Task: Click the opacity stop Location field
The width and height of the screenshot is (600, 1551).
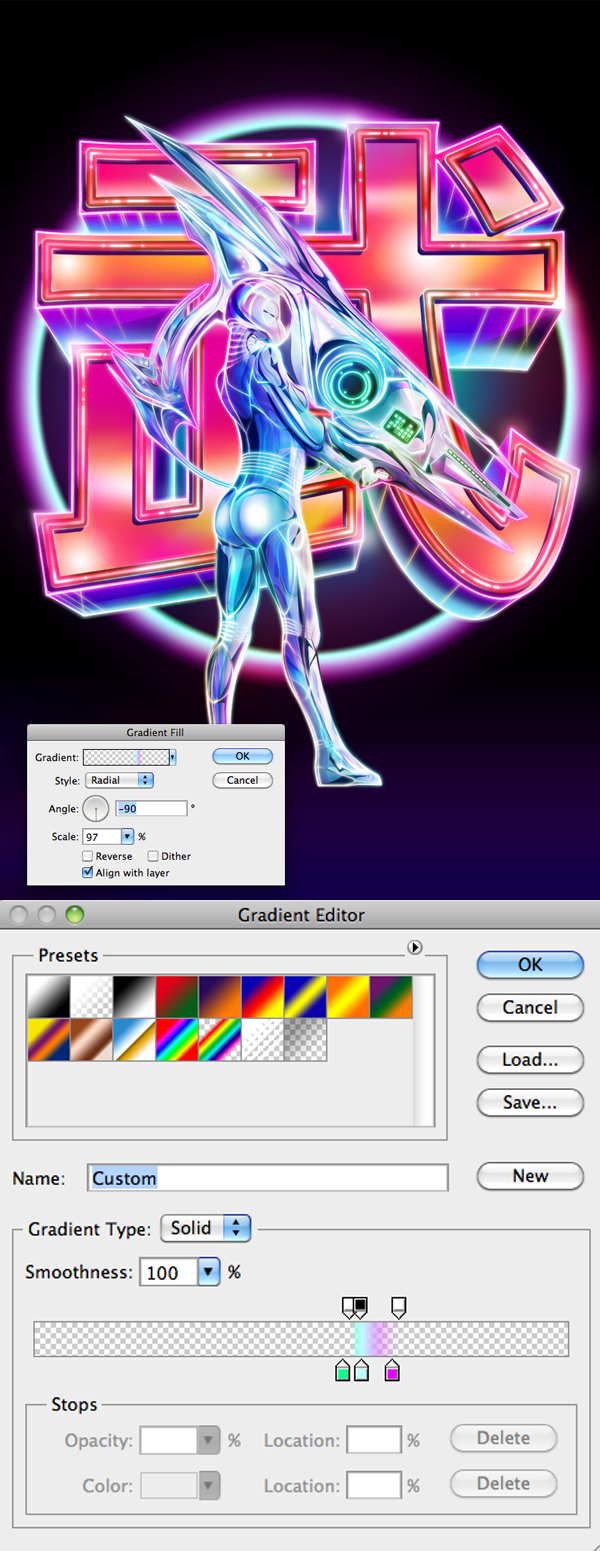Action: pos(374,1441)
